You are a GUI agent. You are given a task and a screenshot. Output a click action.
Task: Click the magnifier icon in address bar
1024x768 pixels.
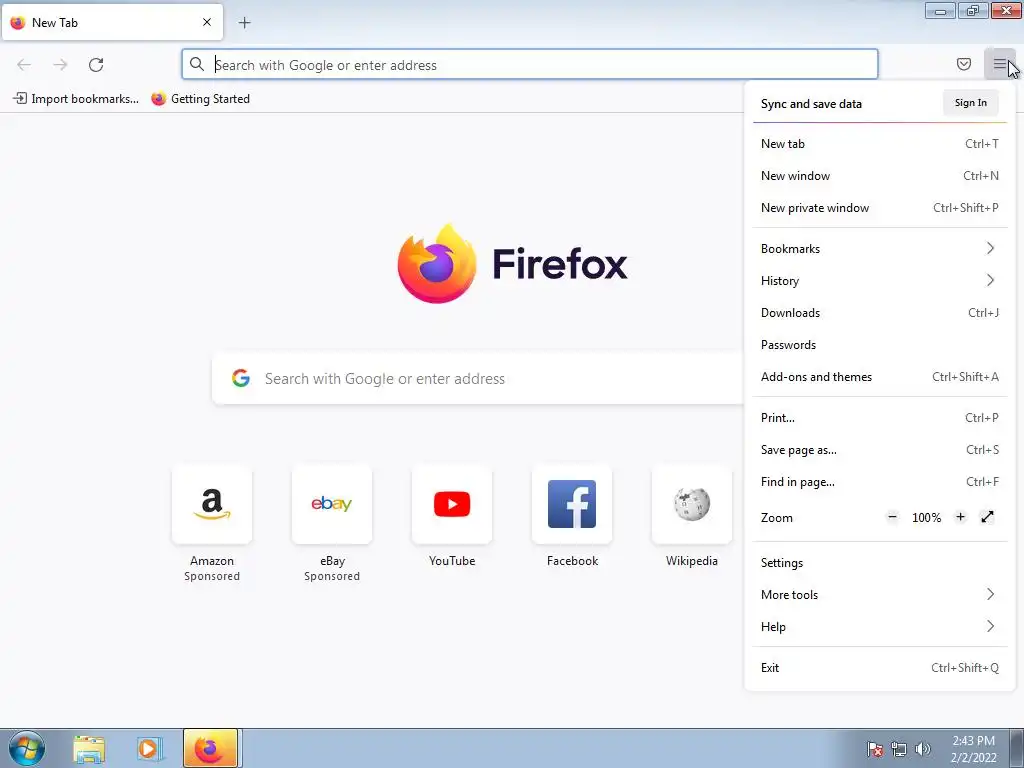pyautogui.click(x=197, y=64)
